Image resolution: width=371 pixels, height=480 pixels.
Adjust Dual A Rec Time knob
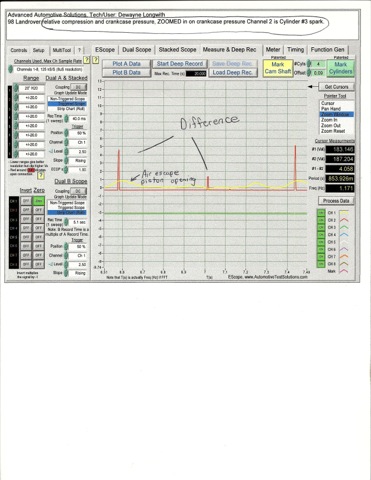coord(66,119)
